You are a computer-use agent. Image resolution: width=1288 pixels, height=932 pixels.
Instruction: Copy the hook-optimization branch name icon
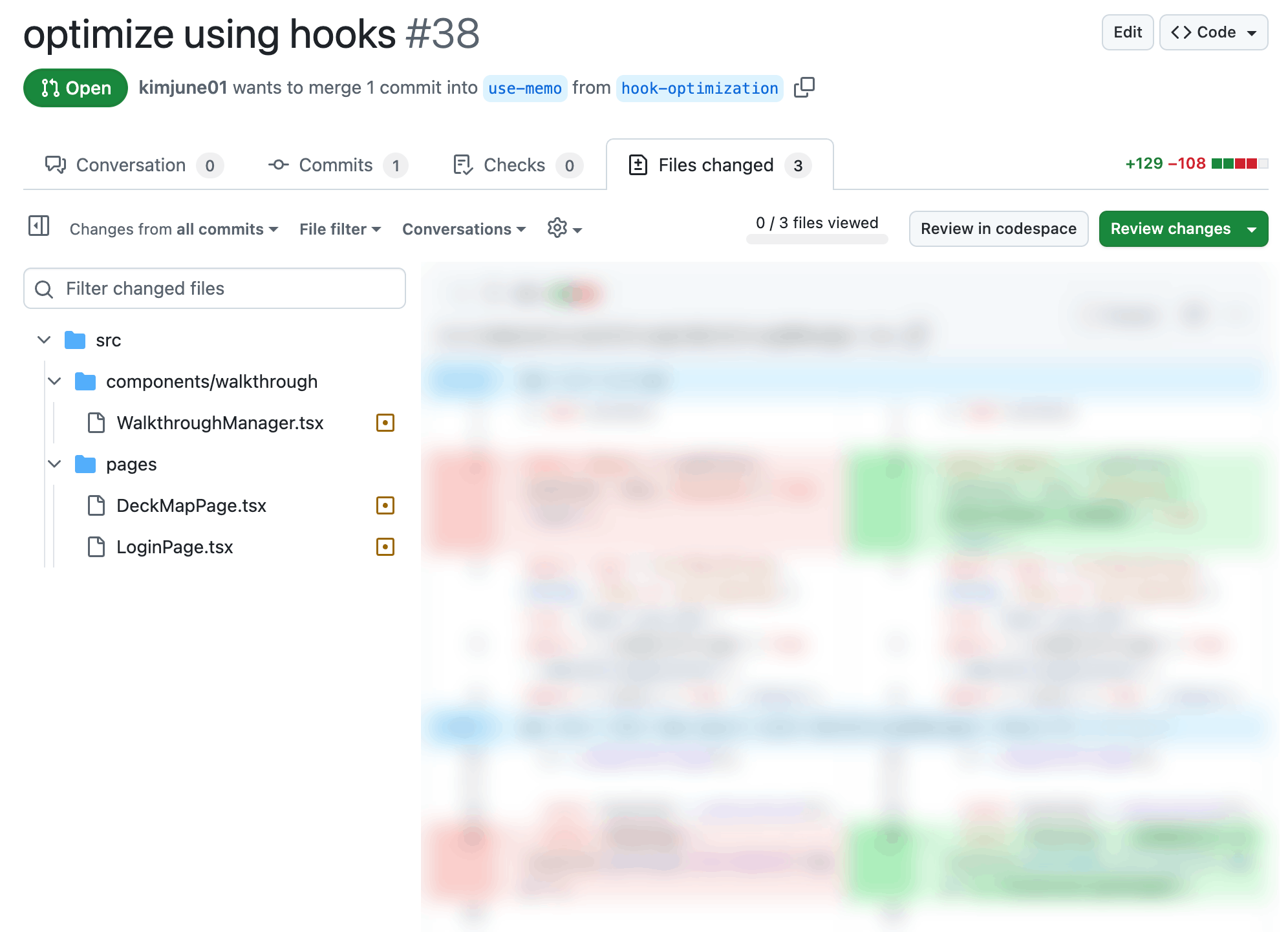point(804,87)
